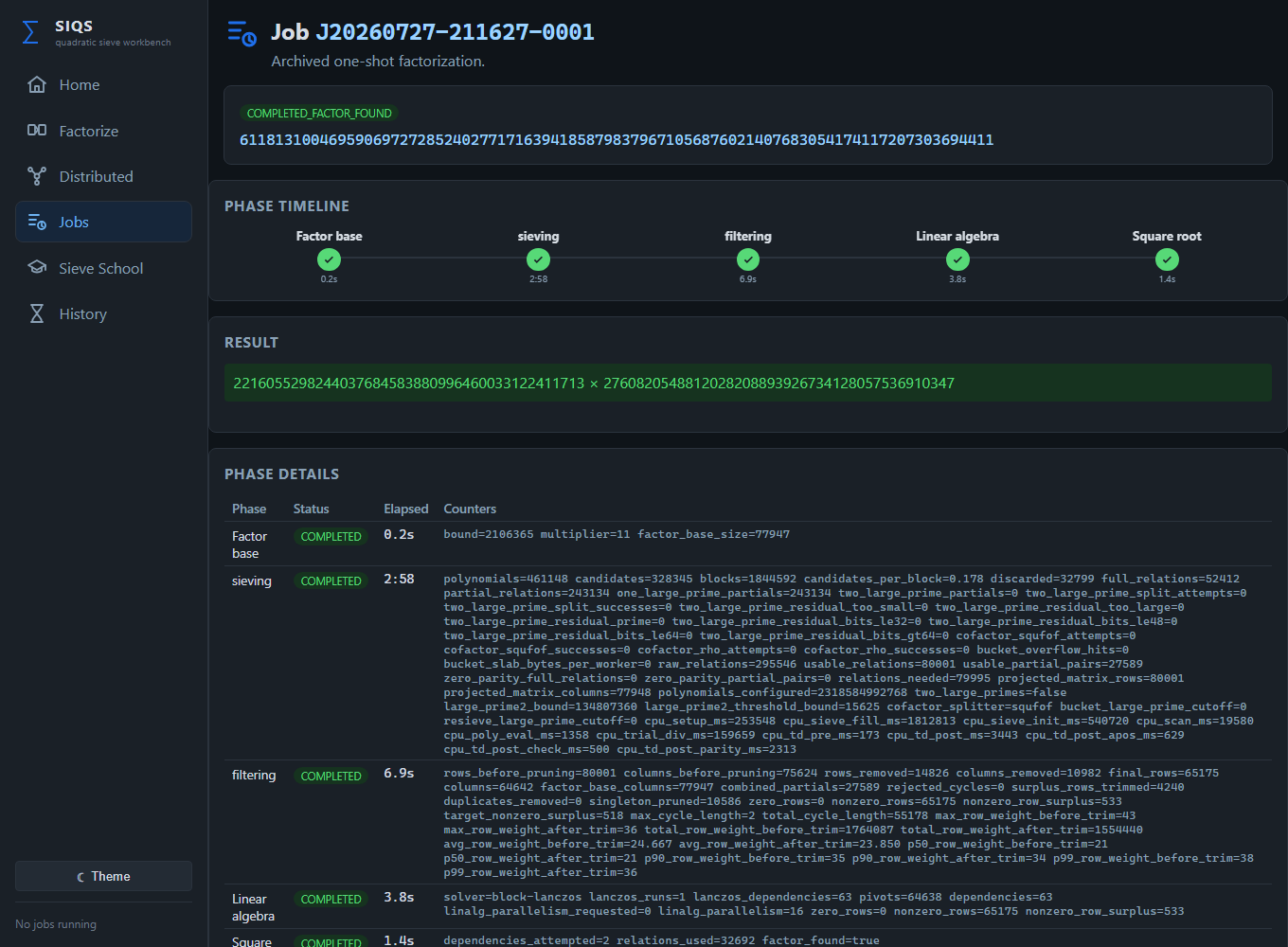Click the Linear algebra row COMPLETED badge
The height and width of the screenshot is (947, 1288).
tap(331, 900)
